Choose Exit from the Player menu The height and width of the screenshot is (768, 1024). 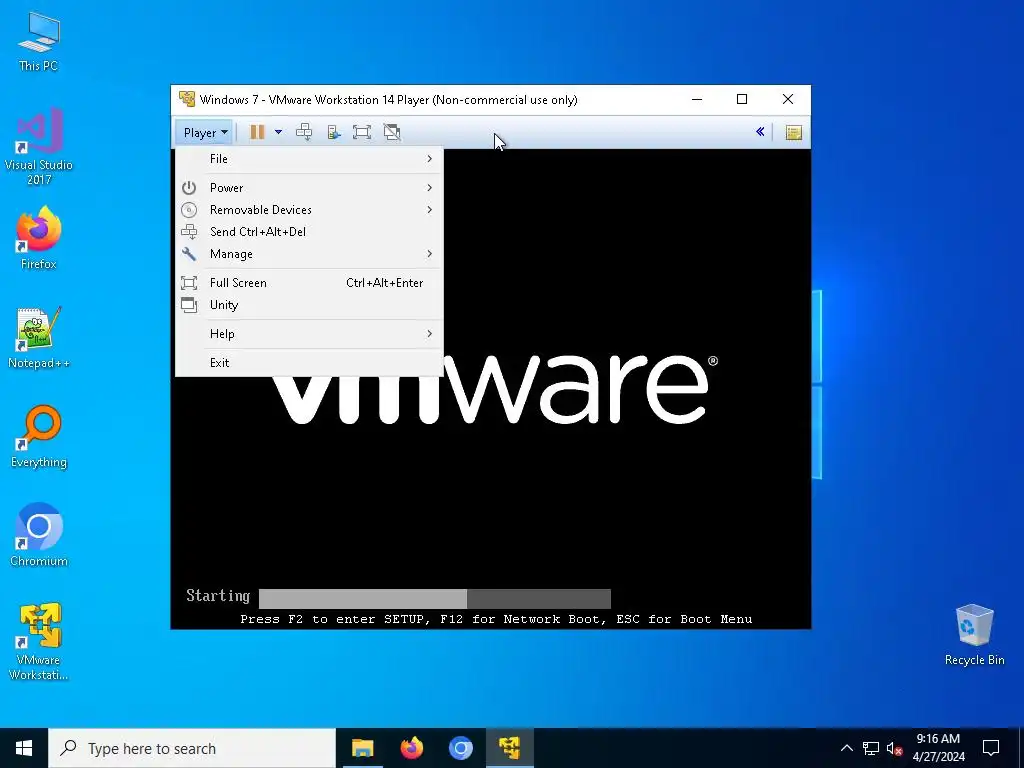click(x=310, y=362)
